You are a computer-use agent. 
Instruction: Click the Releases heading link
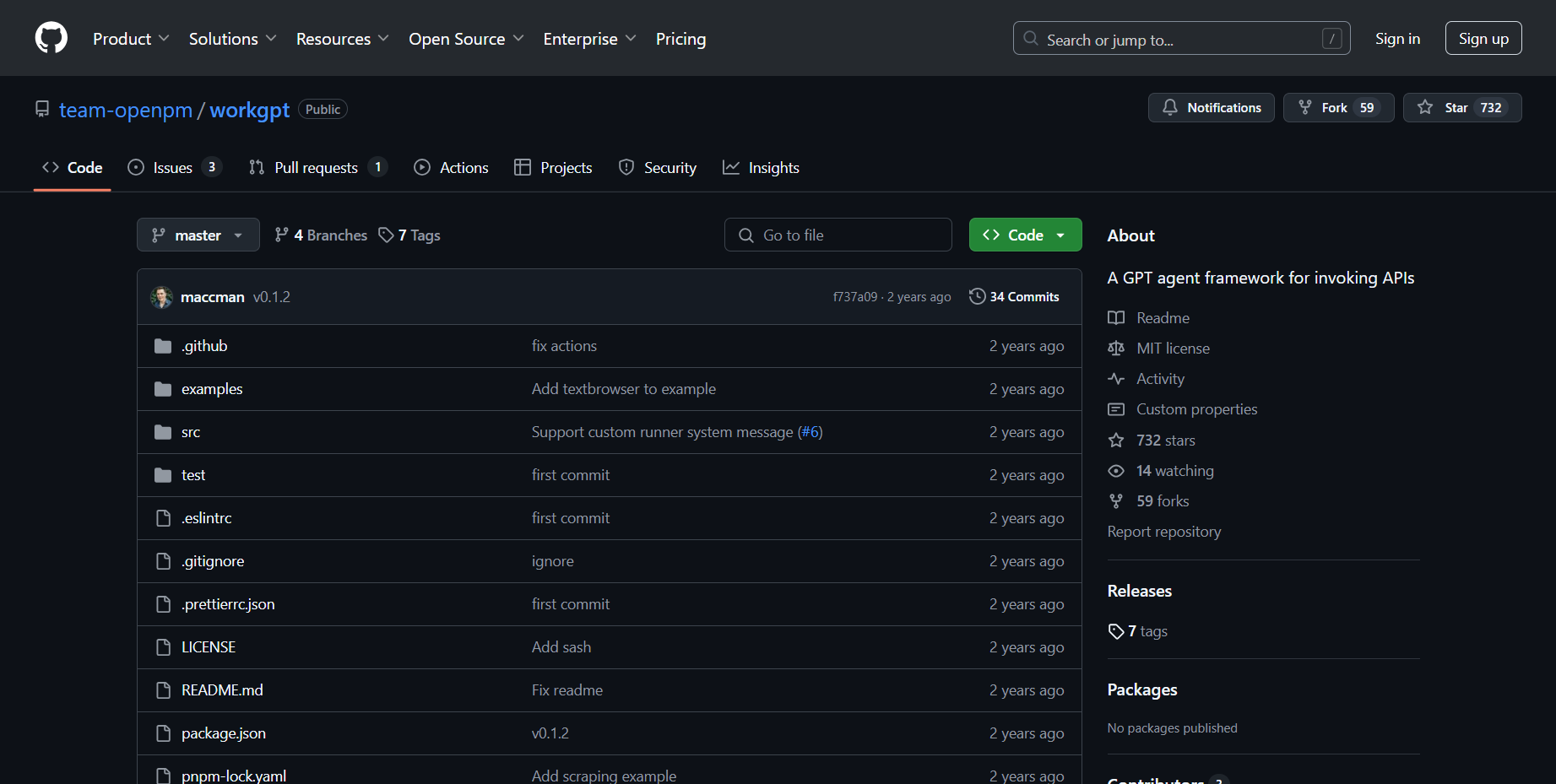[x=1140, y=591]
